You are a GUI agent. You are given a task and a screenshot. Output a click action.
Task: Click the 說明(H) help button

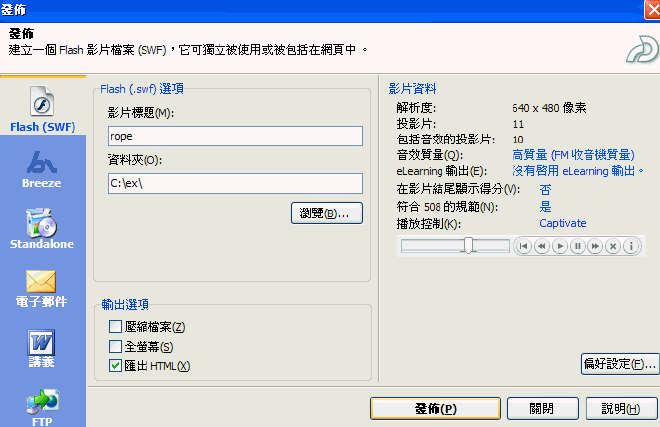(621, 408)
